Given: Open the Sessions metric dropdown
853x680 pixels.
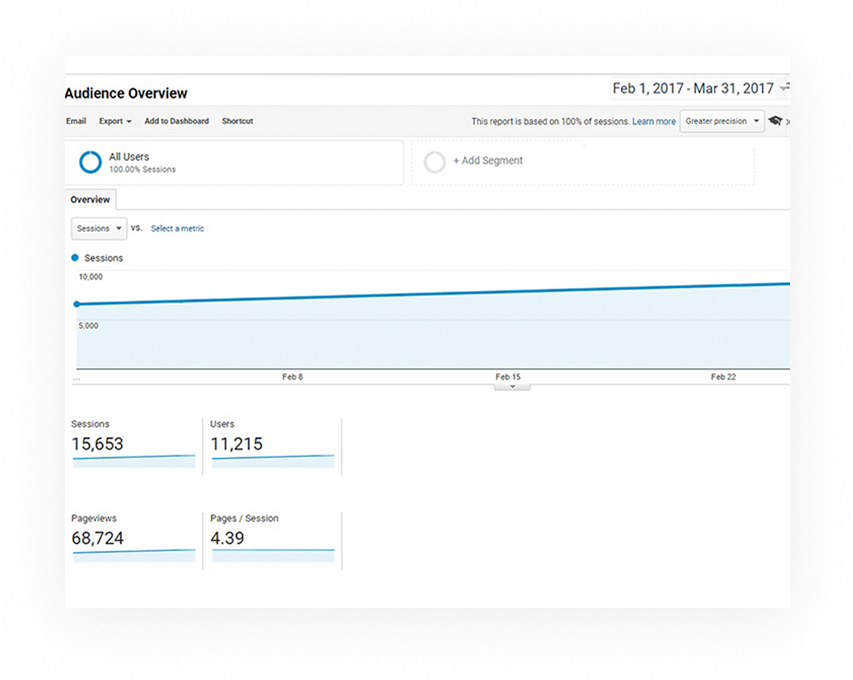Looking at the screenshot, I should click(99, 228).
